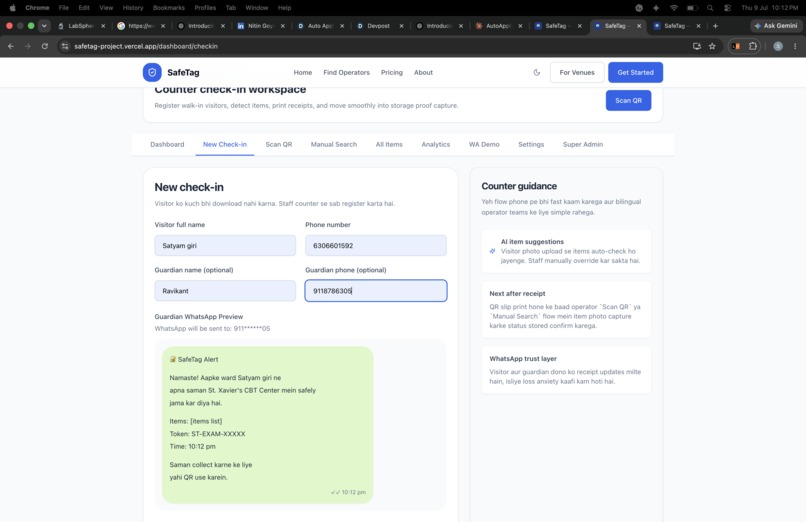
Task: Open the About page link
Action: pyautogui.click(x=424, y=72)
